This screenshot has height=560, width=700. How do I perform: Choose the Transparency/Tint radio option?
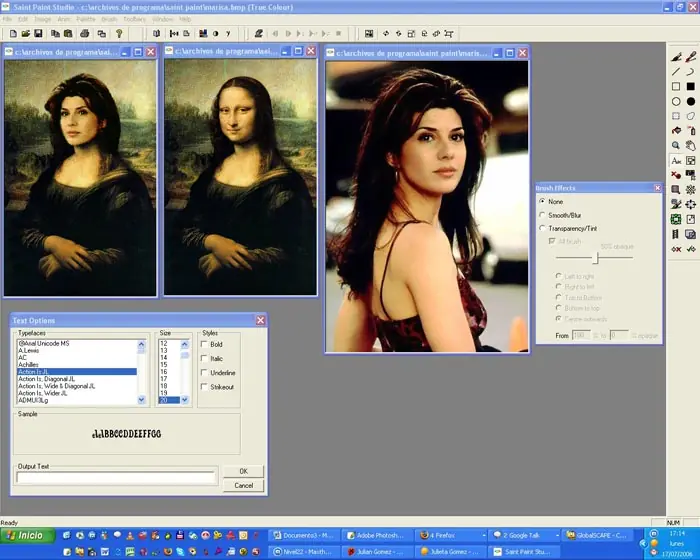(543, 228)
